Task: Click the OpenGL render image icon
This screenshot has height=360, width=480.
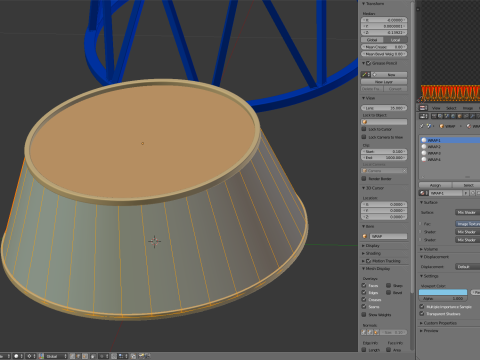Action: pyautogui.click(x=141, y=356)
